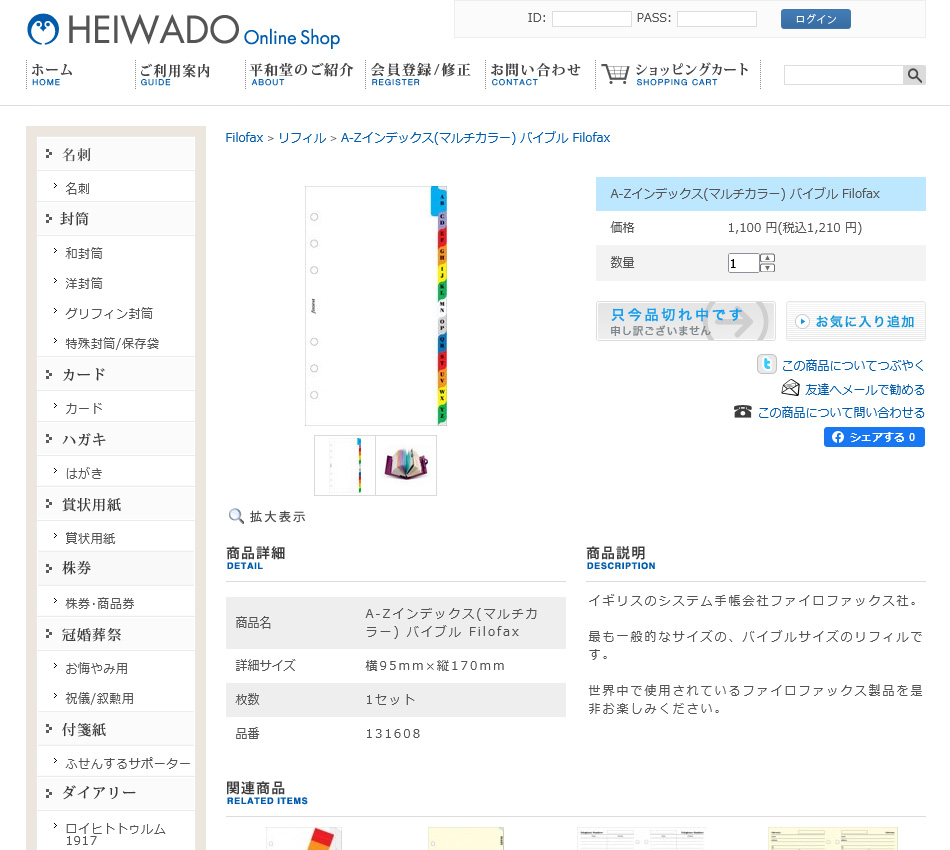Select the open organizer thumbnail
Viewport: 950px width, 850px height.
click(406, 465)
